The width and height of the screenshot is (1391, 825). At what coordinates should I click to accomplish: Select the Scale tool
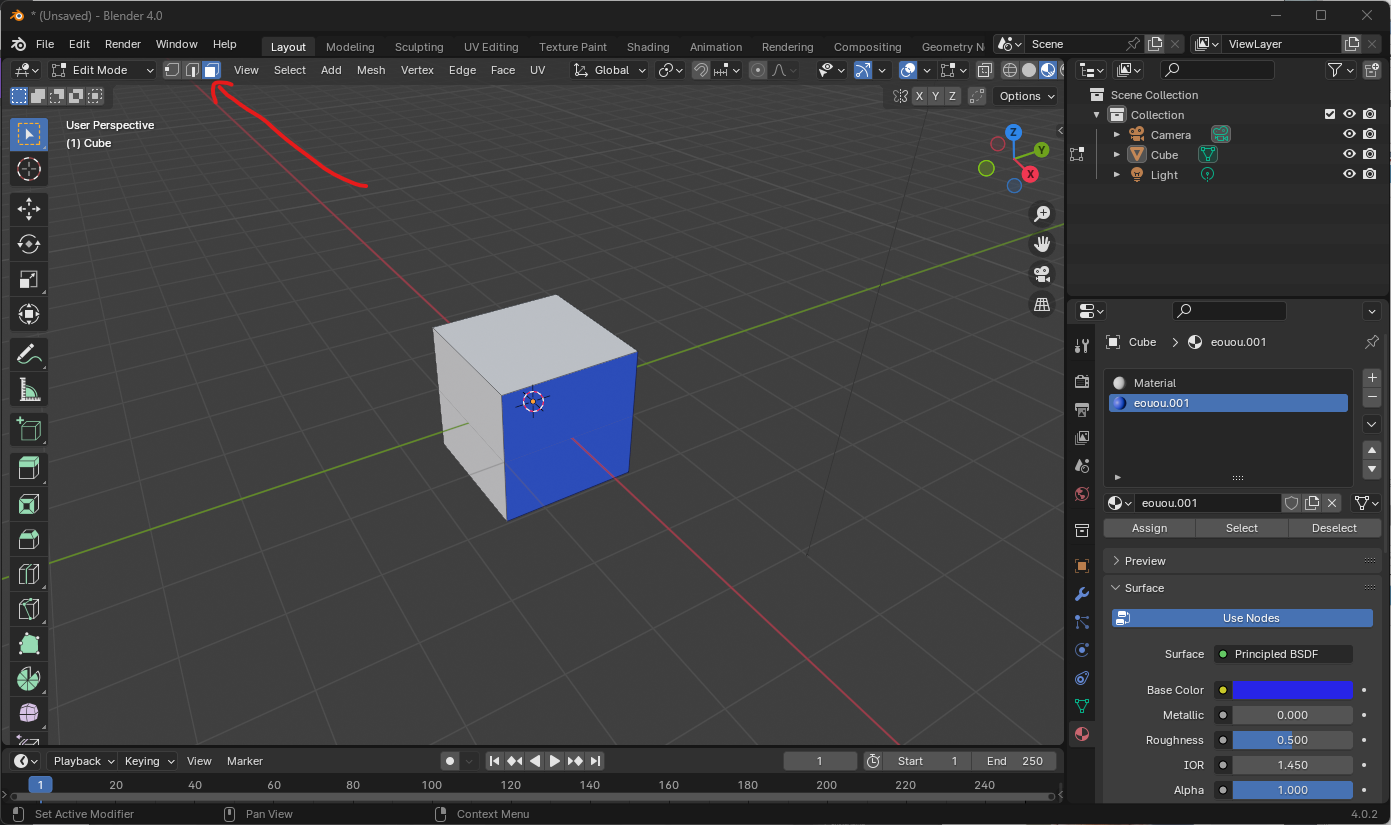point(29,280)
